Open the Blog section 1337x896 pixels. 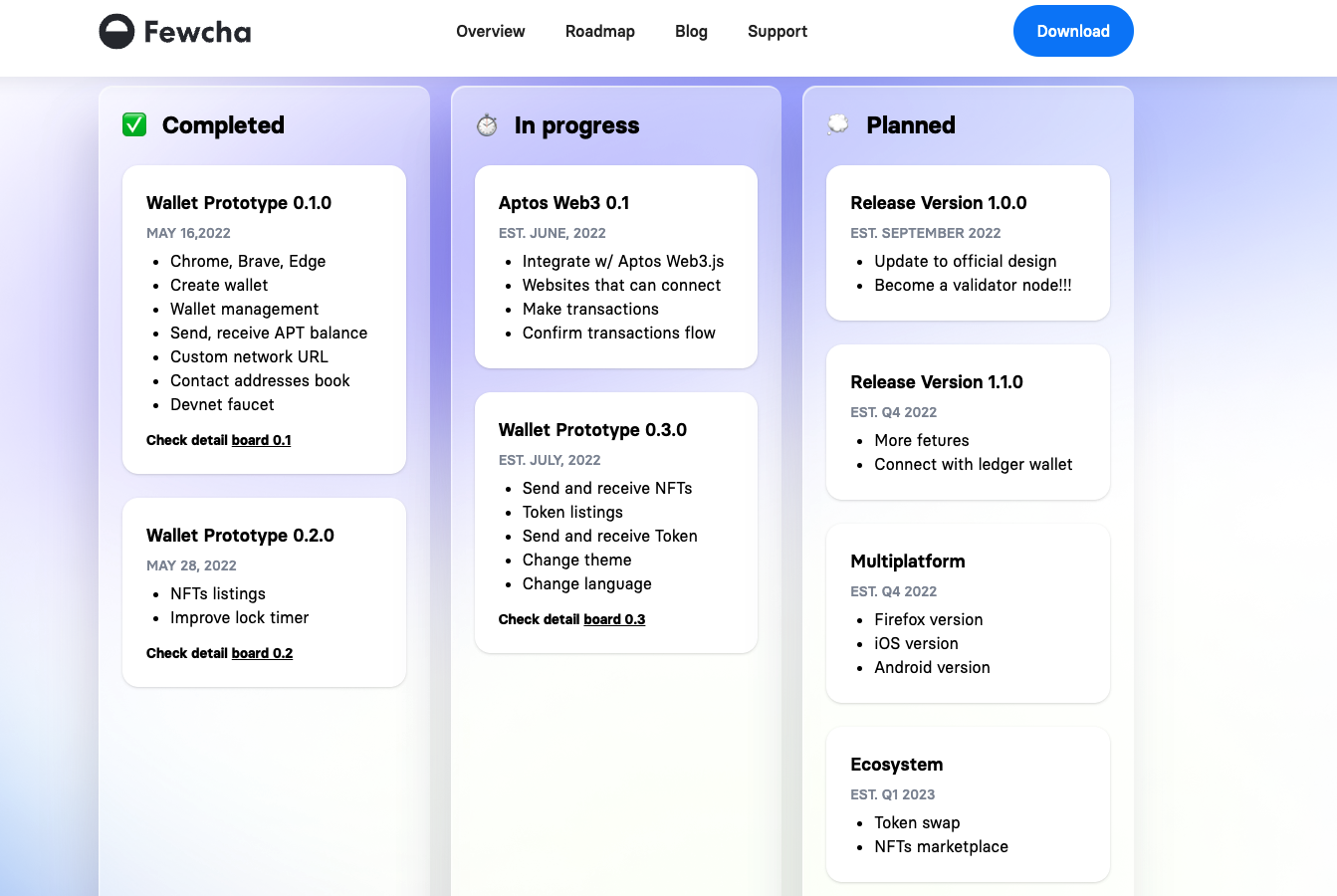[691, 32]
